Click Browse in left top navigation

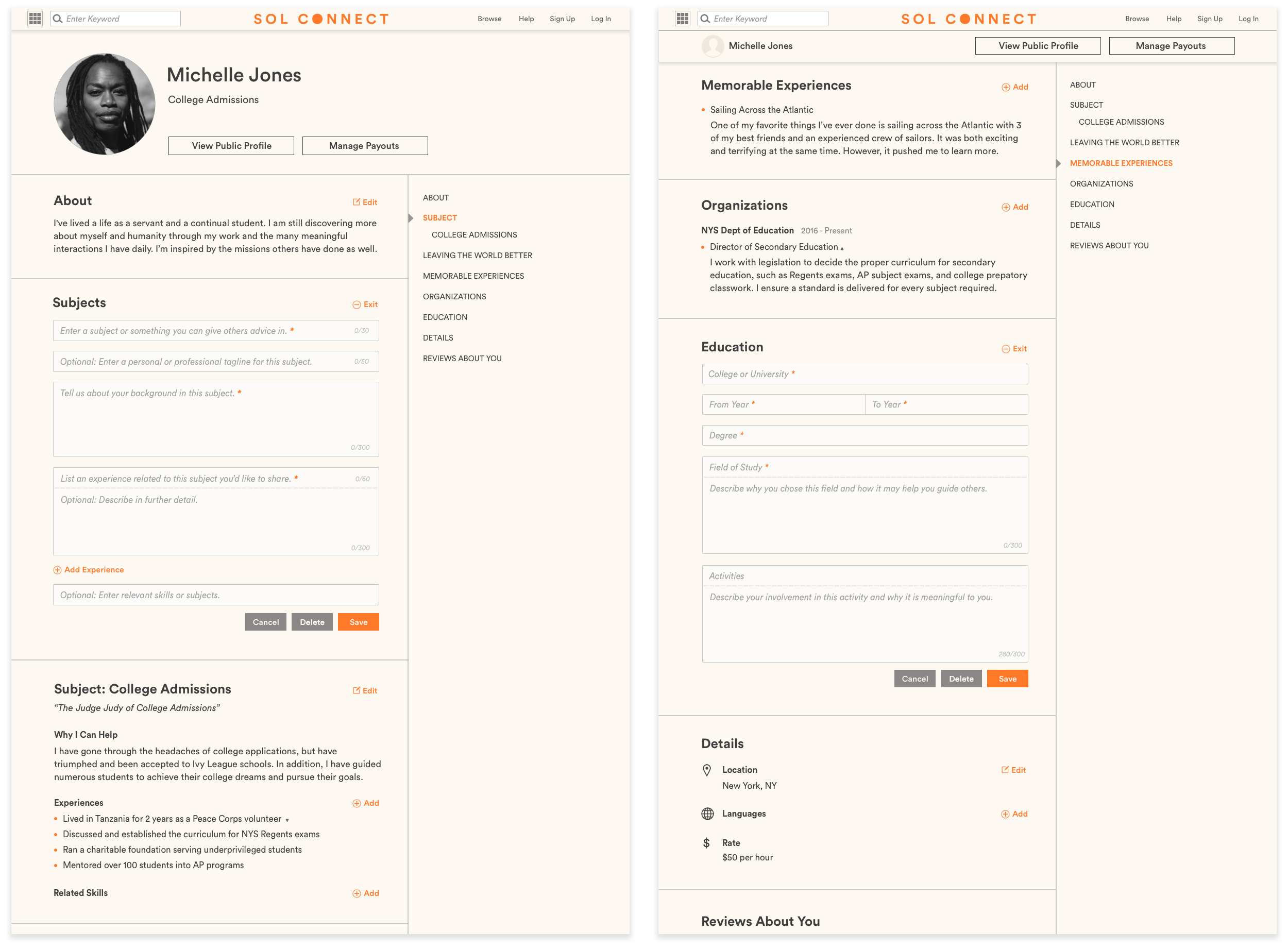click(x=489, y=19)
